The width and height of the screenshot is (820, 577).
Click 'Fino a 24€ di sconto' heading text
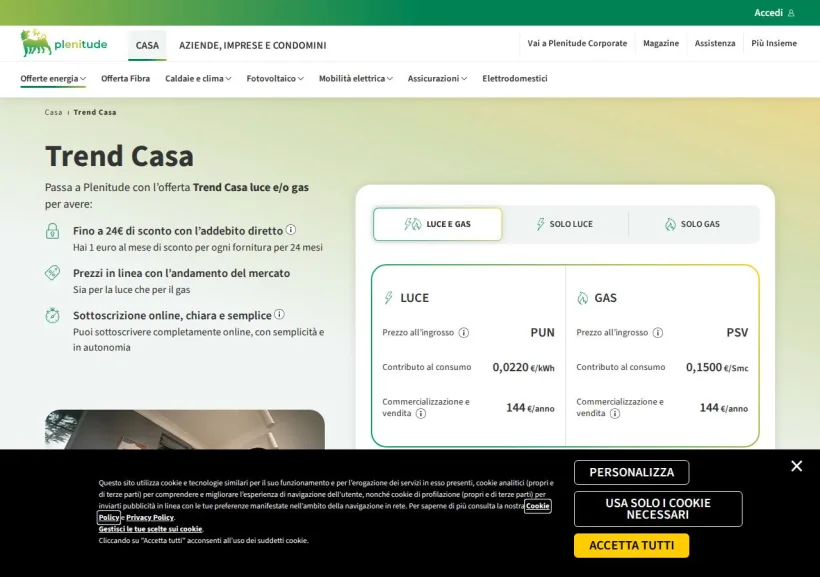[x=178, y=231]
